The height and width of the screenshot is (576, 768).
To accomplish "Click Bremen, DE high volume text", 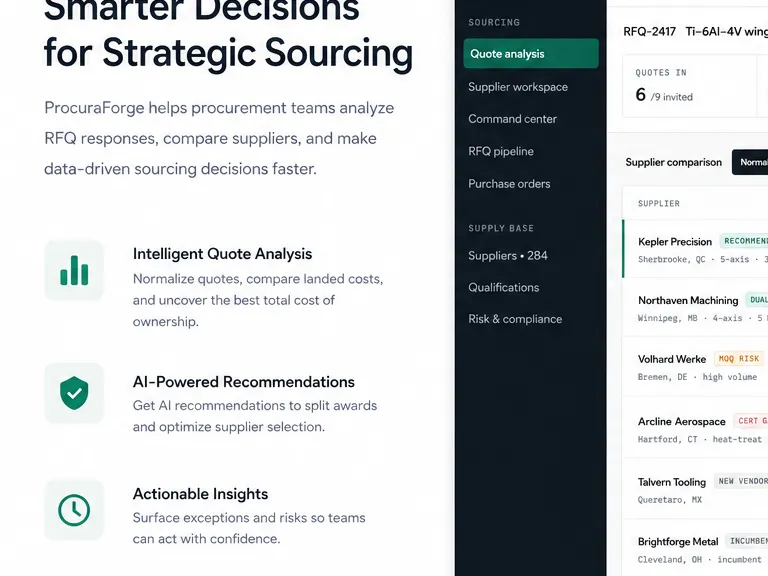I will (x=697, y=377).
